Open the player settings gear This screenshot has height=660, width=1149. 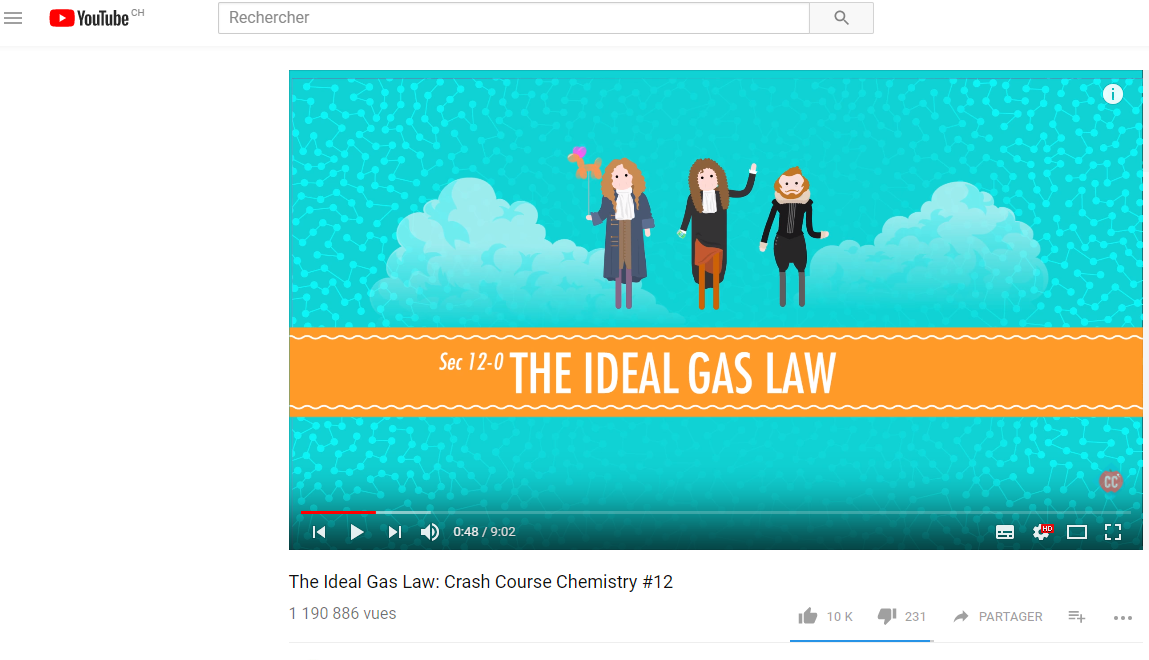click(1041, 532)
